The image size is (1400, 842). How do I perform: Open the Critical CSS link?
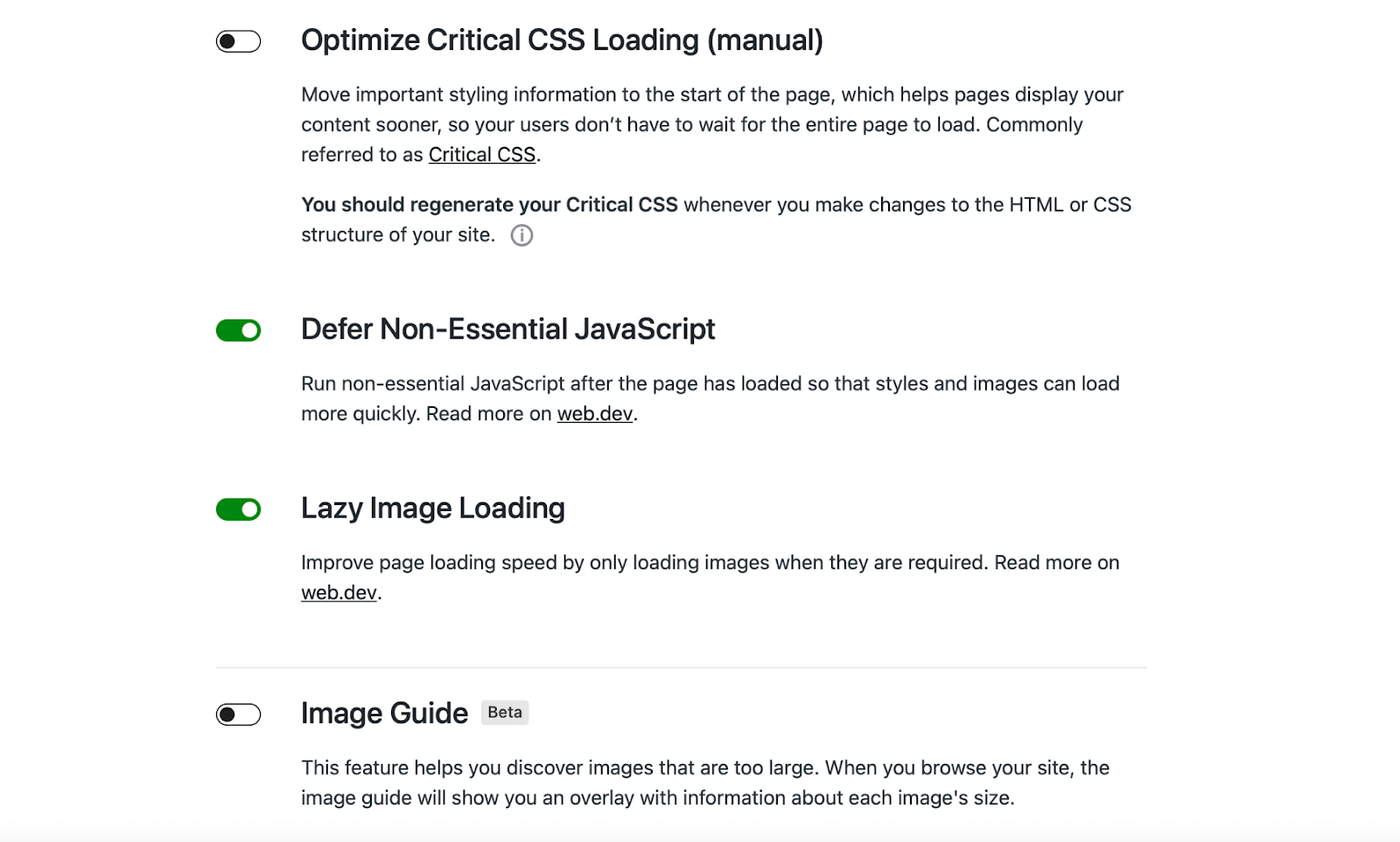coord(482,155)
